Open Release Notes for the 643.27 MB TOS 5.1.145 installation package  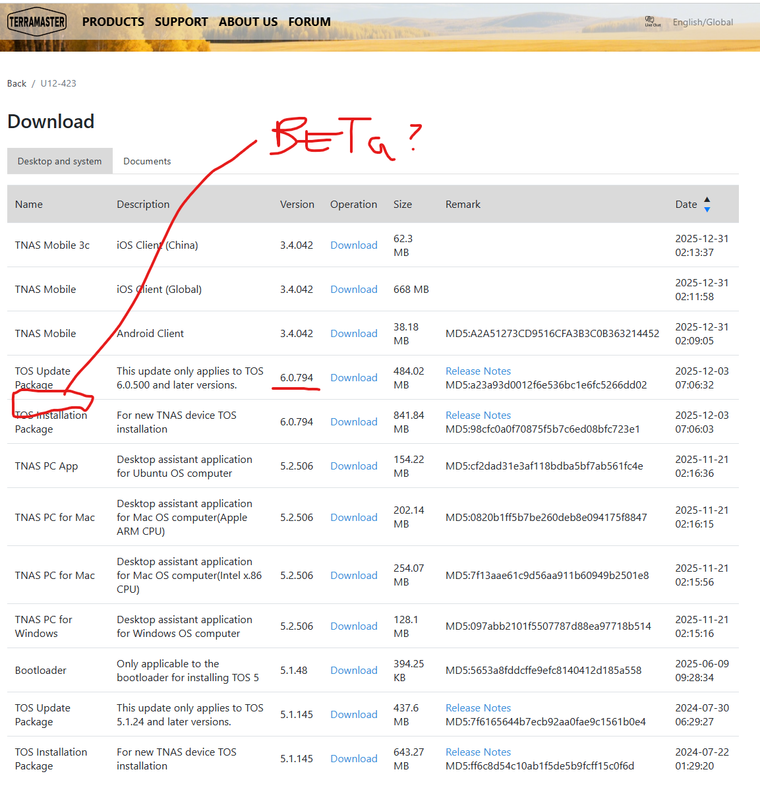[478, 752]
